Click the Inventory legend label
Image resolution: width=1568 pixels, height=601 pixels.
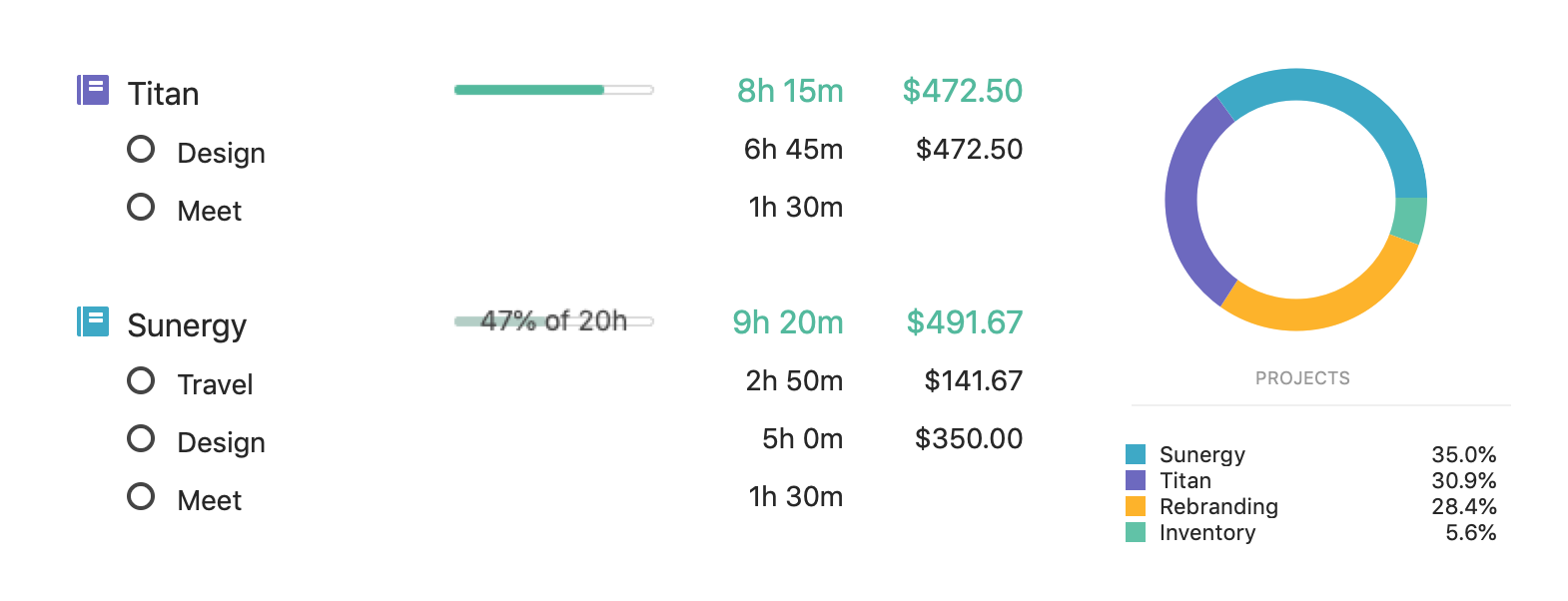click(x=1206, y=533)
